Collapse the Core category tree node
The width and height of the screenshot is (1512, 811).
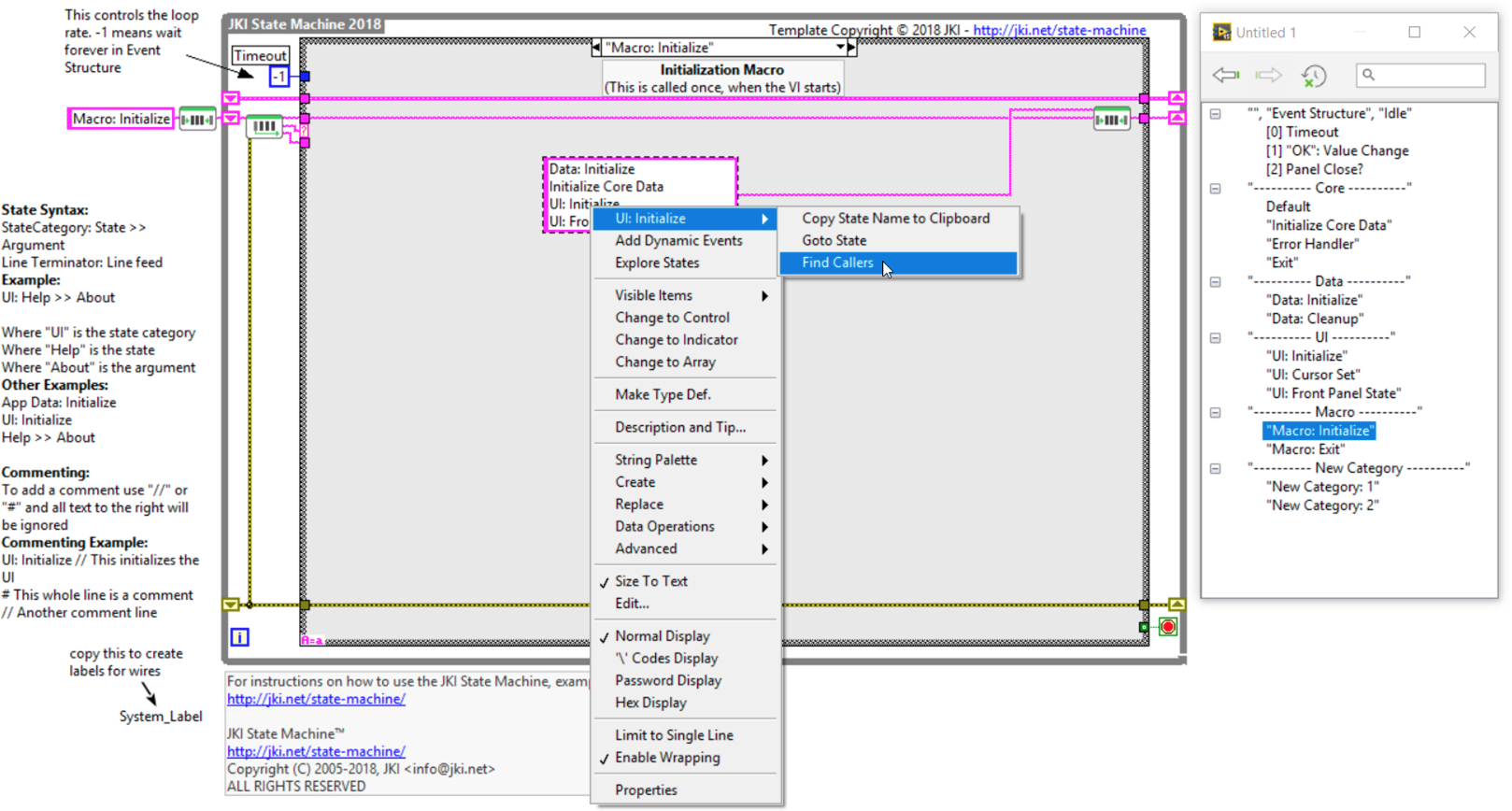(1215, 189)
